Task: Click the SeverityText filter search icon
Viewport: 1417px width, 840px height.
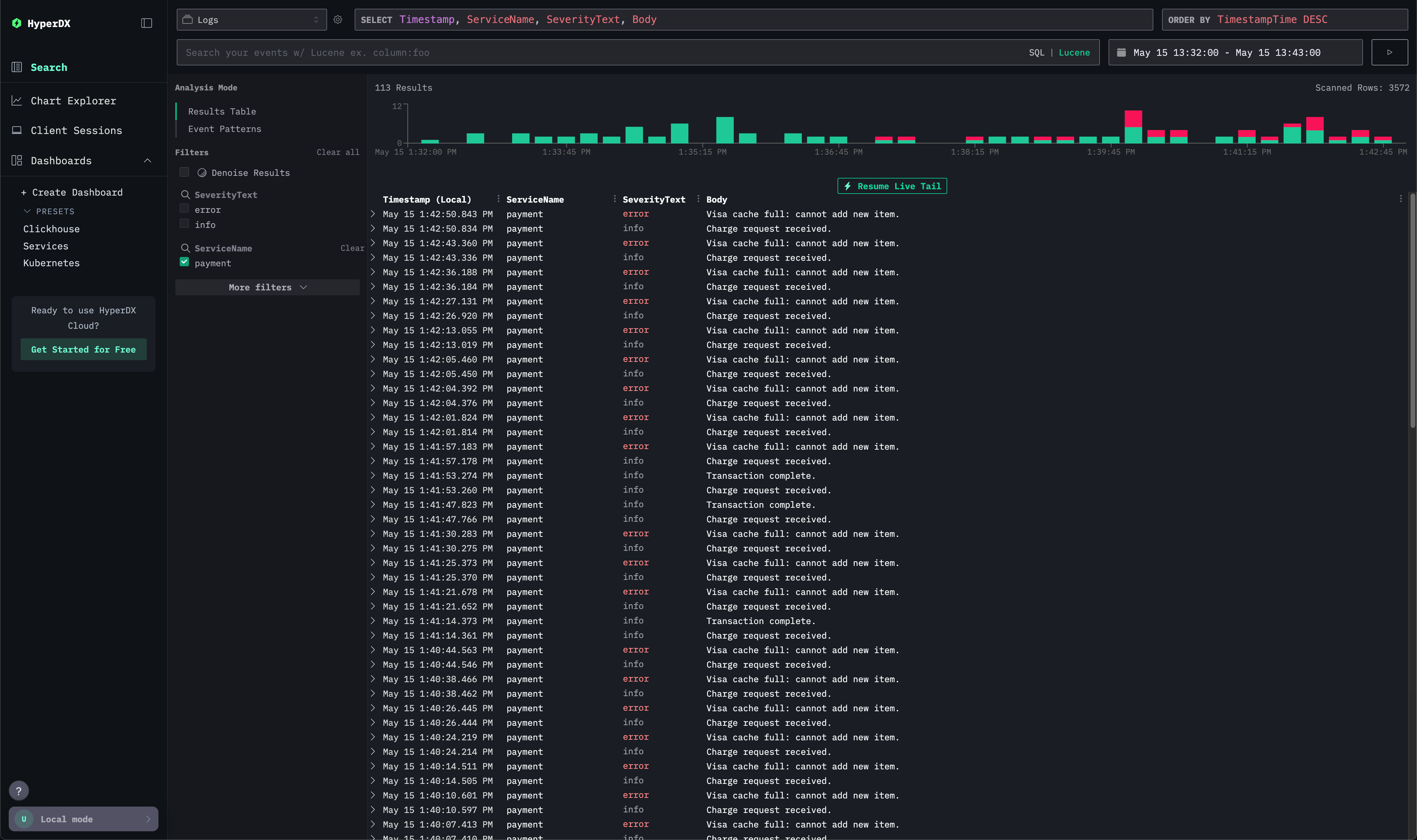Action: pyautogui.click(x=185, y=195)
